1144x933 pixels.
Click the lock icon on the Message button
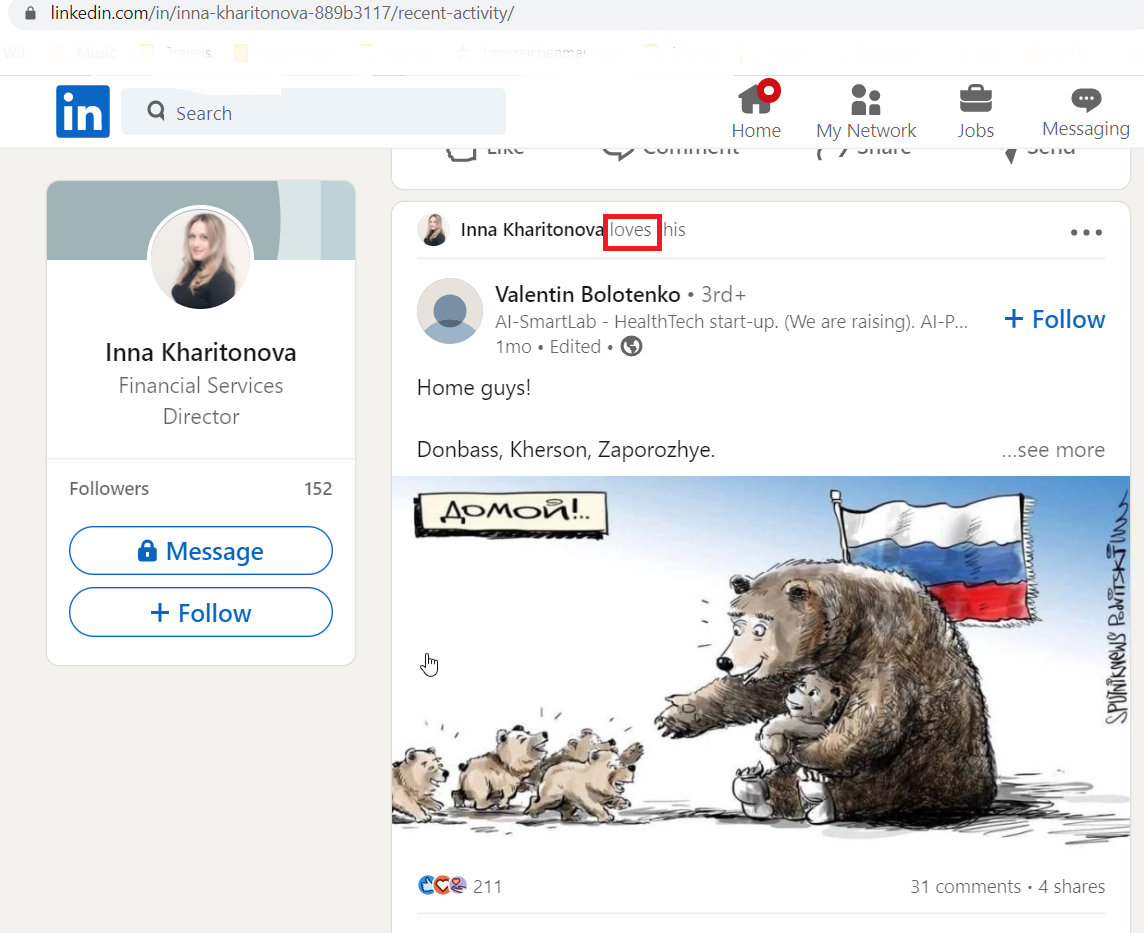click(147, 550)
